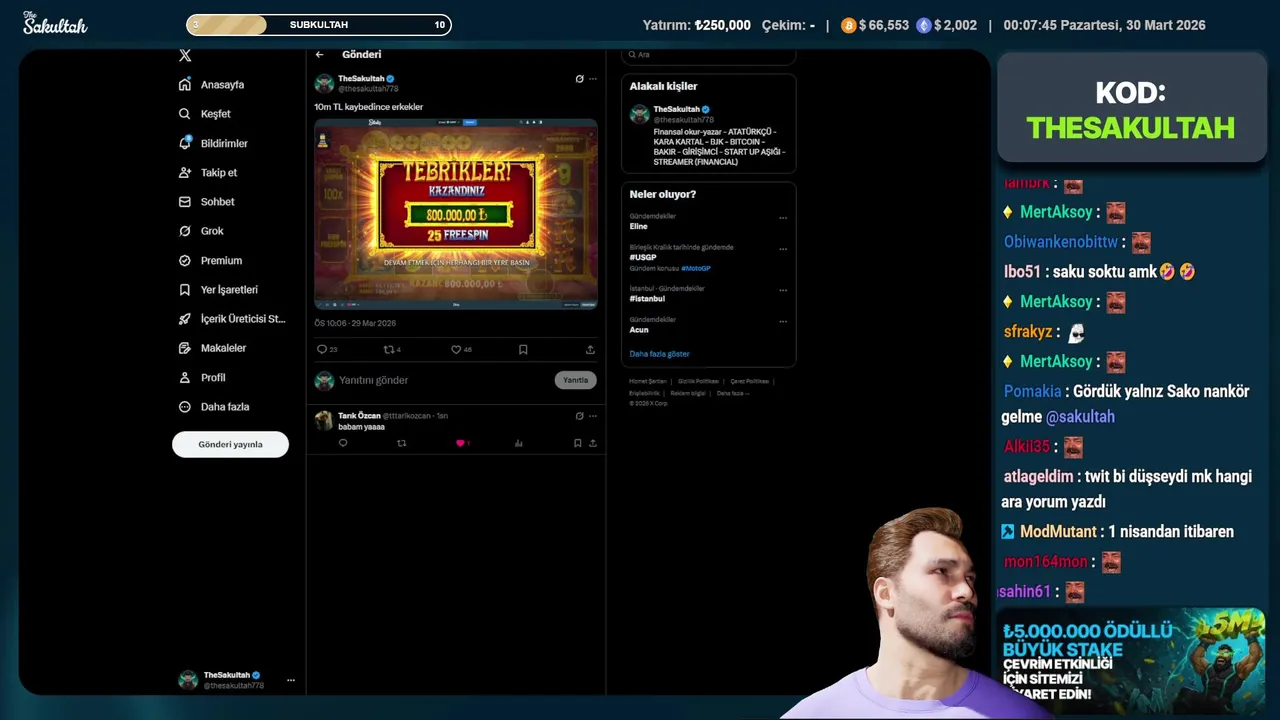Select Anasayfa menu label
The image size is (1280, 720).
(222, 85)
